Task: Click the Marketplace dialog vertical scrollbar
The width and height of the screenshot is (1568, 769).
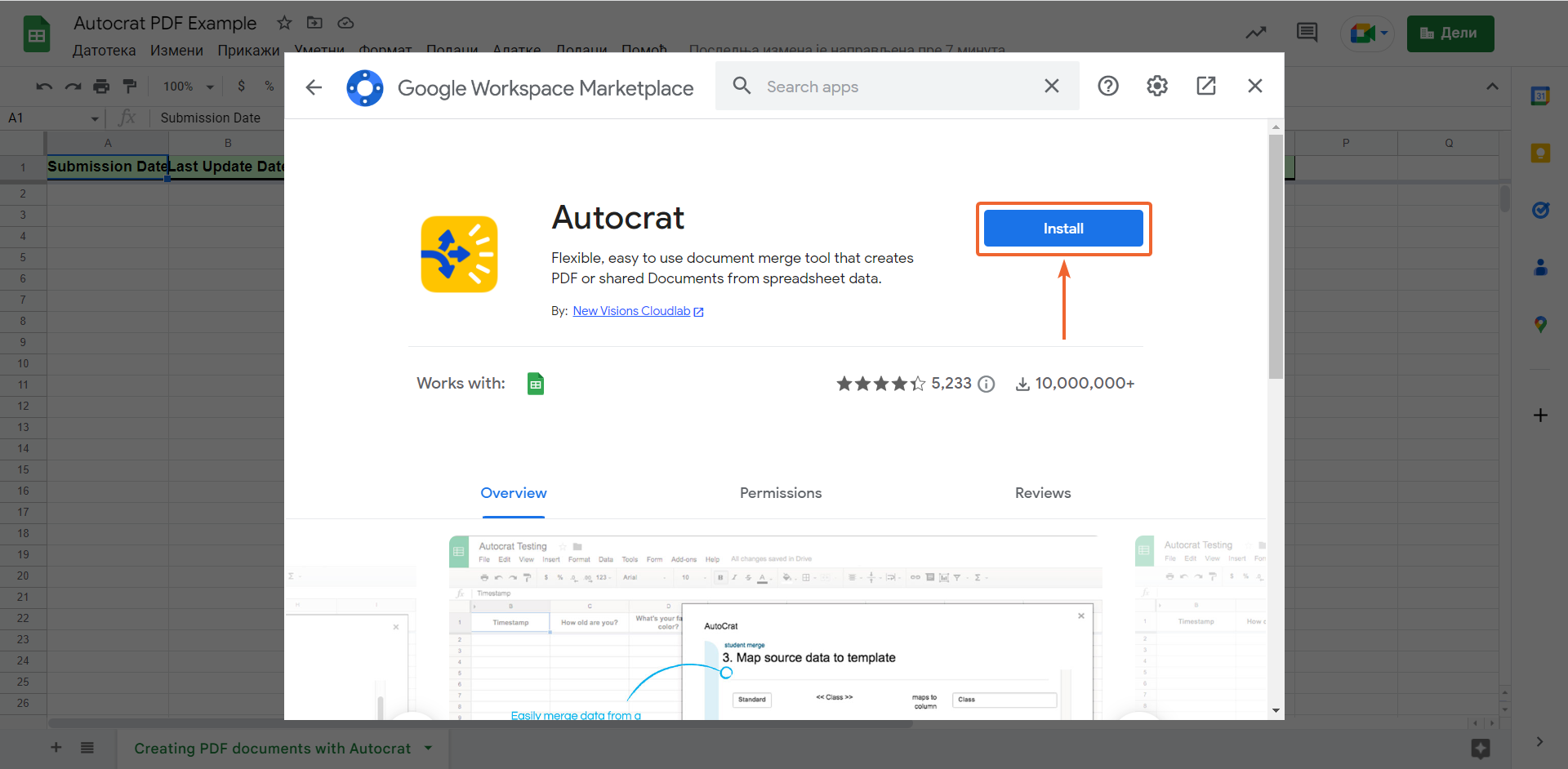Action: [1276, 256]
